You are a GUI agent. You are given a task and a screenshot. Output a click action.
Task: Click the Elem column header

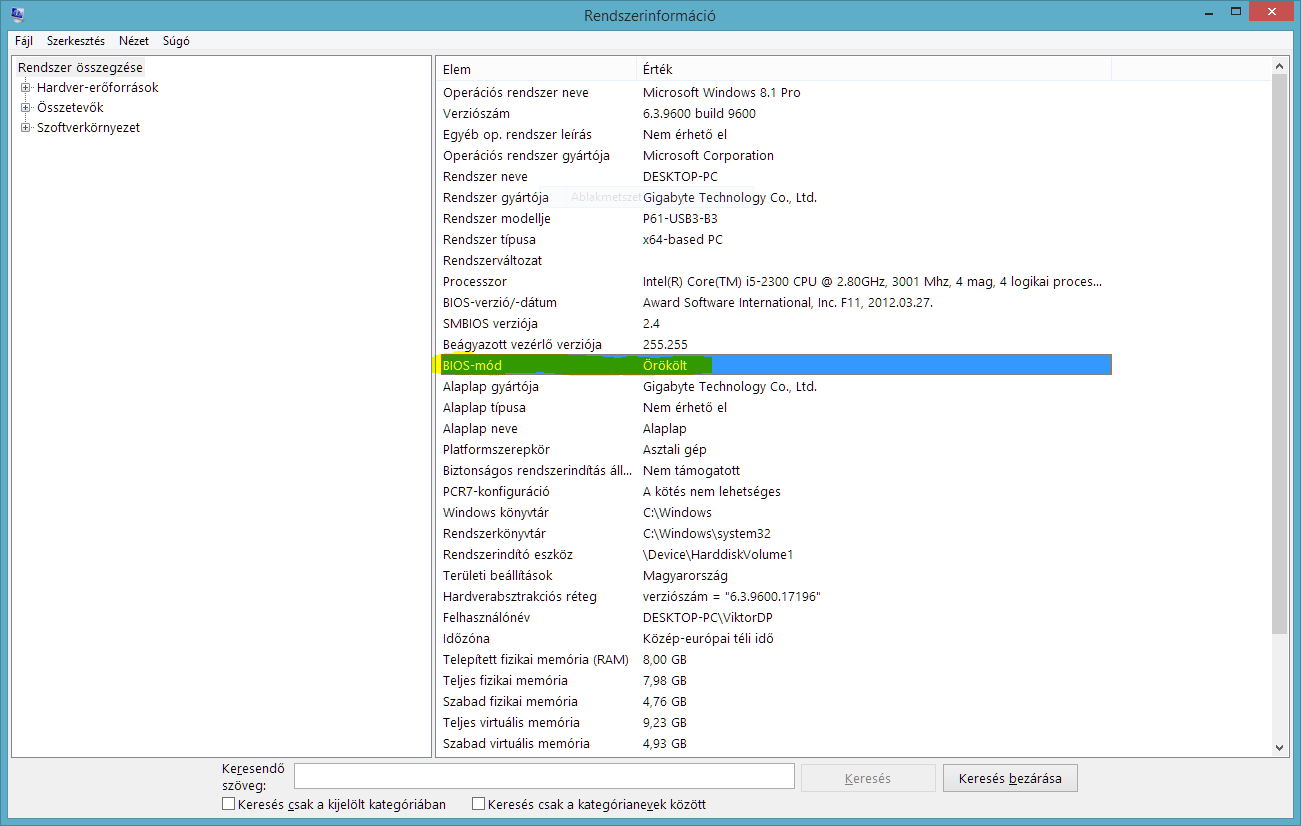(536, 69)
